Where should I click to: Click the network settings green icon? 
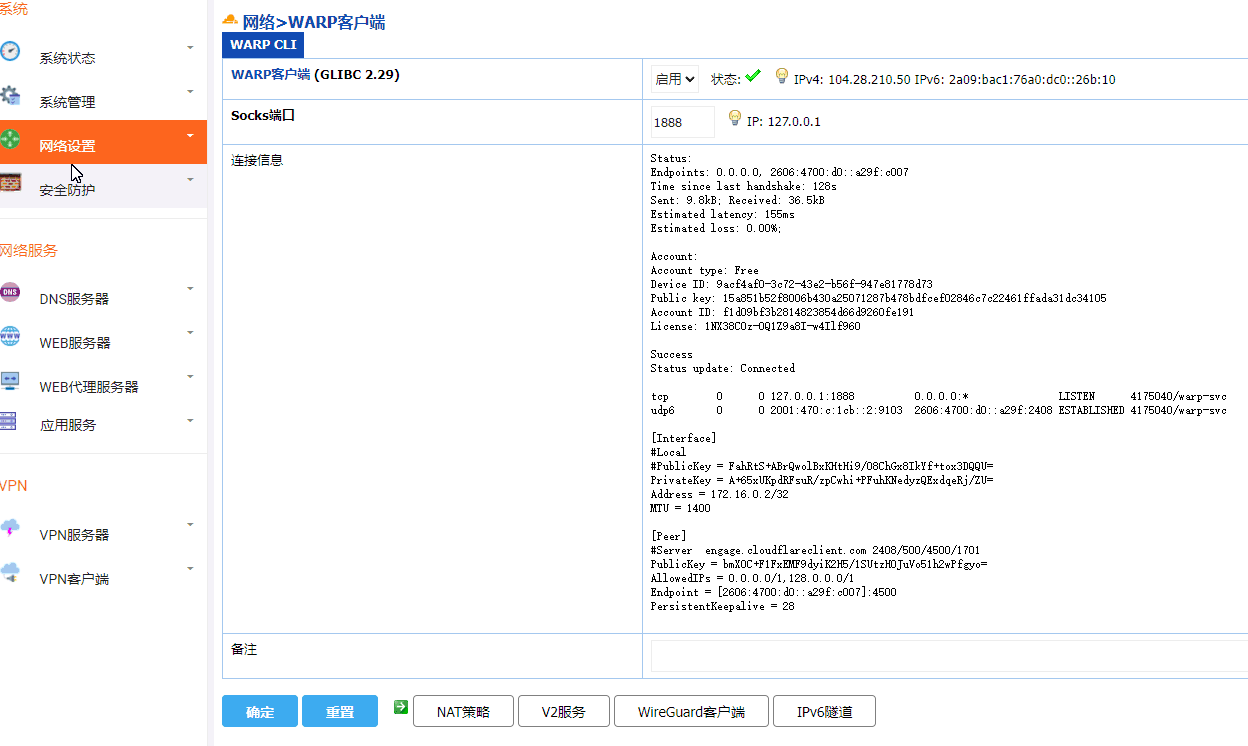pyautogui.click(x=9, y=138)
